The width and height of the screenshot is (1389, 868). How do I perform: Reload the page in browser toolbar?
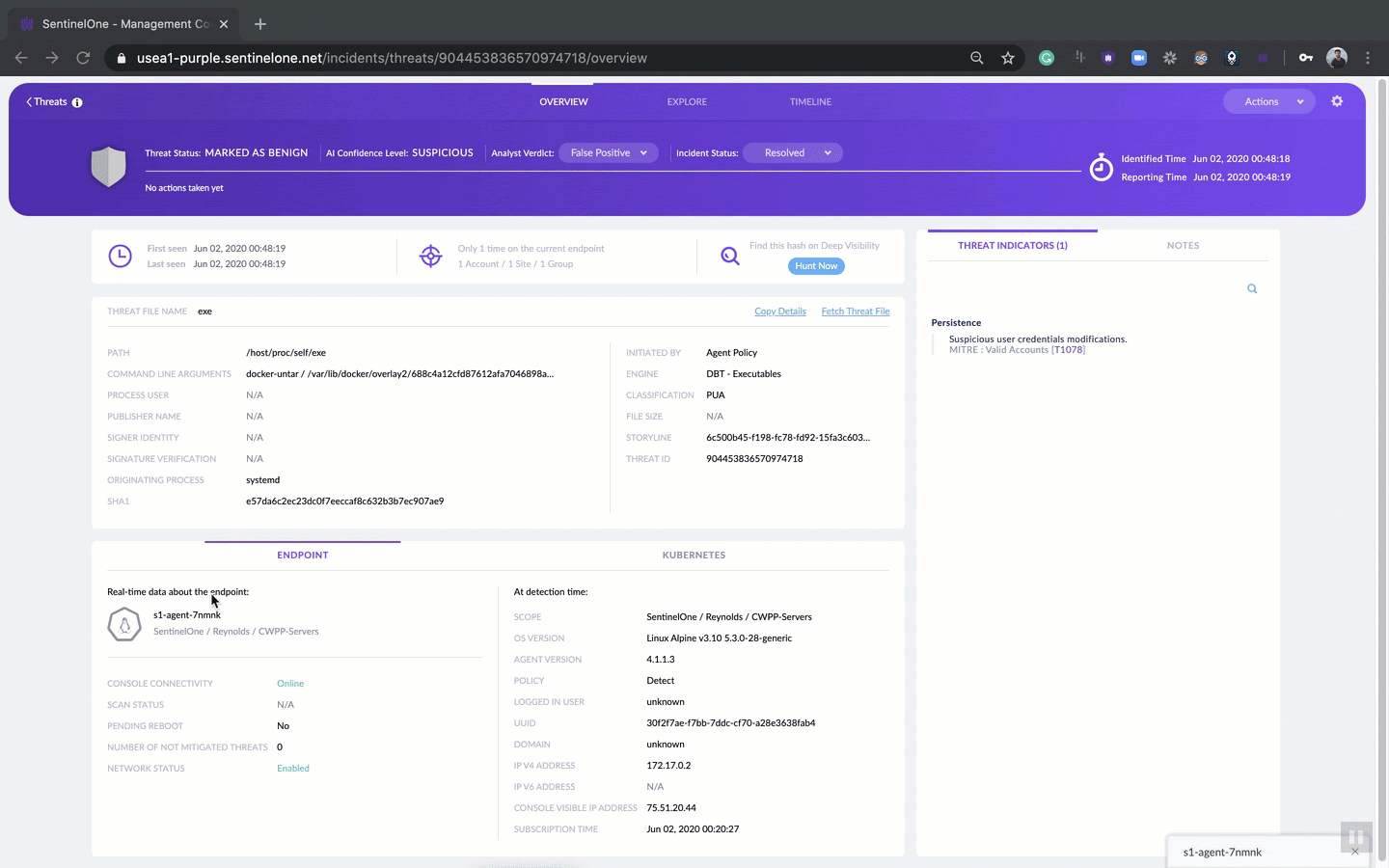(83, 58)
